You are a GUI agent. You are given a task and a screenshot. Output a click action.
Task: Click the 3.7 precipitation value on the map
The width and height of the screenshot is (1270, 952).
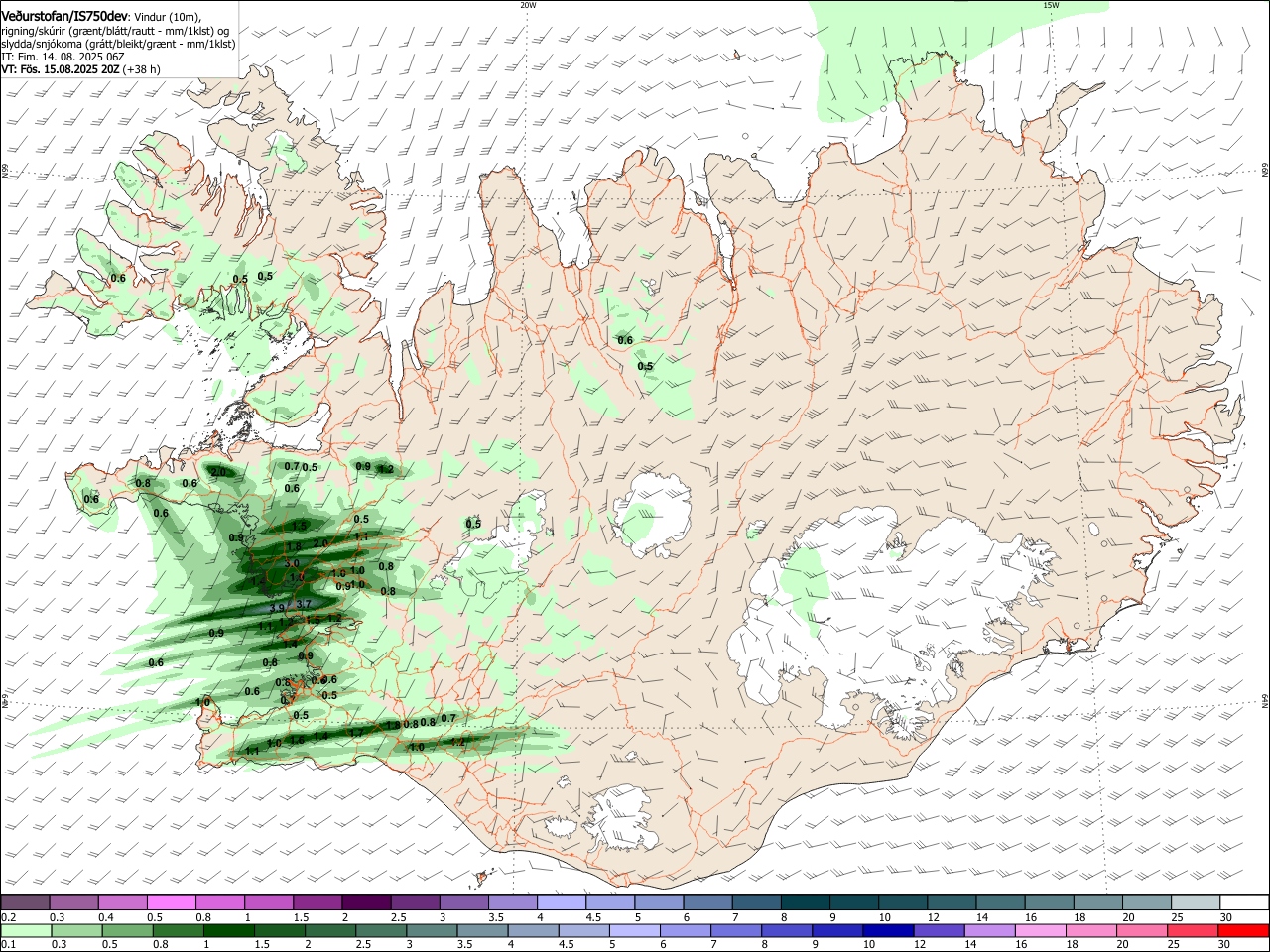(x=304, y=604)
